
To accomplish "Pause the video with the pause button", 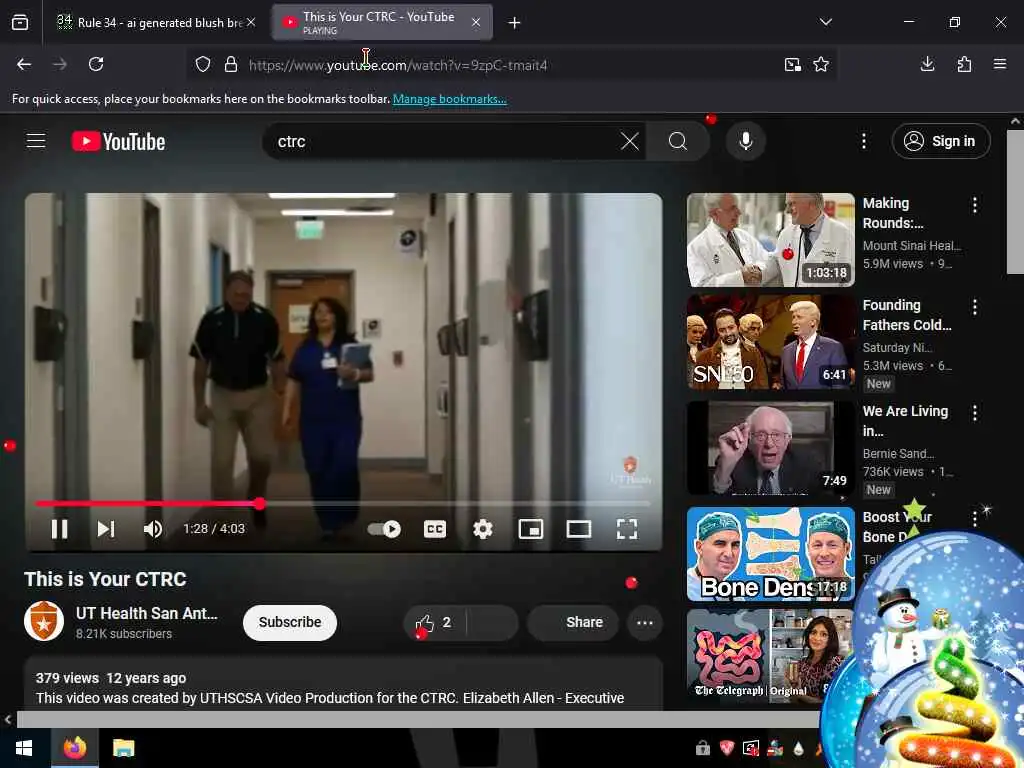I will tap(59, 529).
